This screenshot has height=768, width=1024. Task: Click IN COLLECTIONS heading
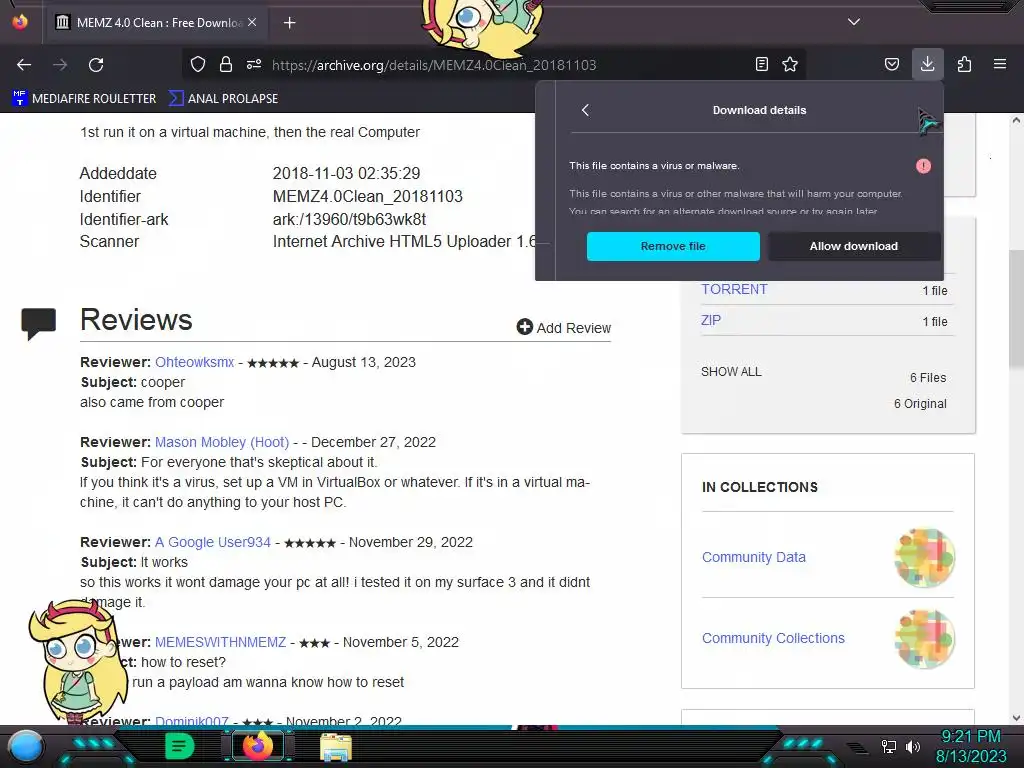pos(760,487)
